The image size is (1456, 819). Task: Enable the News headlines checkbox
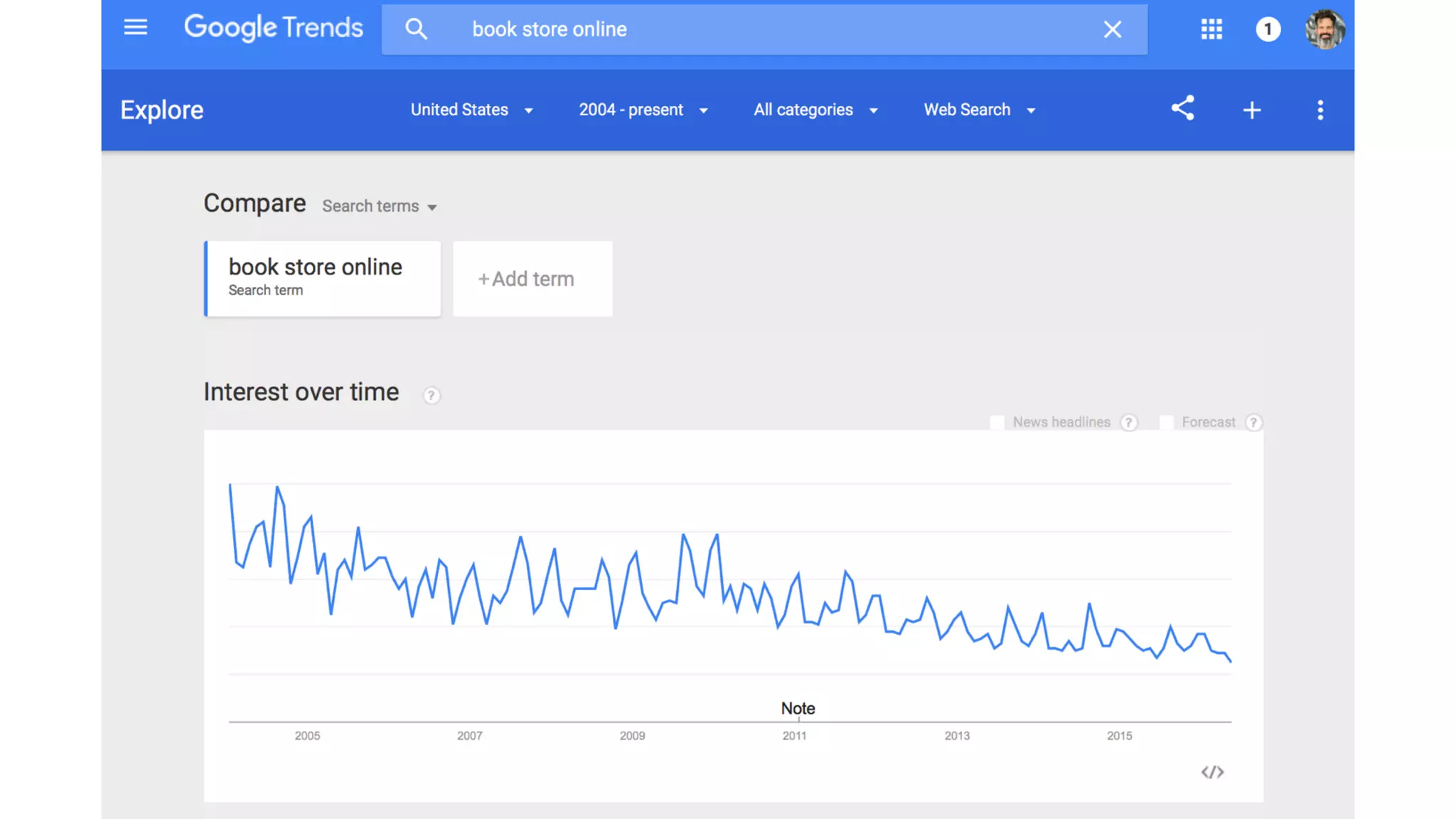point(997,422)
